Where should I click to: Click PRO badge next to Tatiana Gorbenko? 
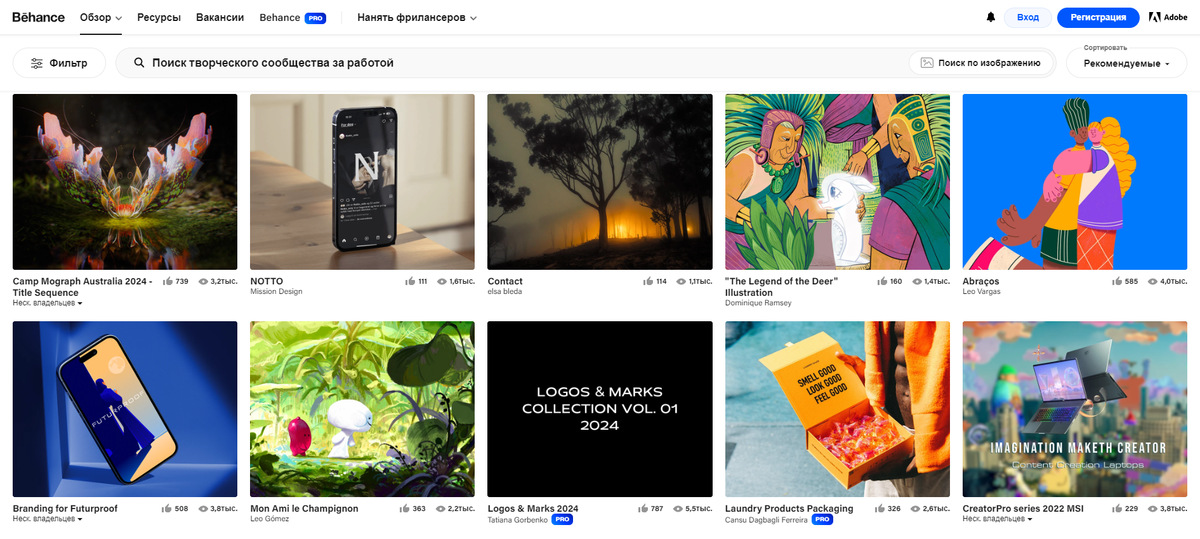pos(562,520)
